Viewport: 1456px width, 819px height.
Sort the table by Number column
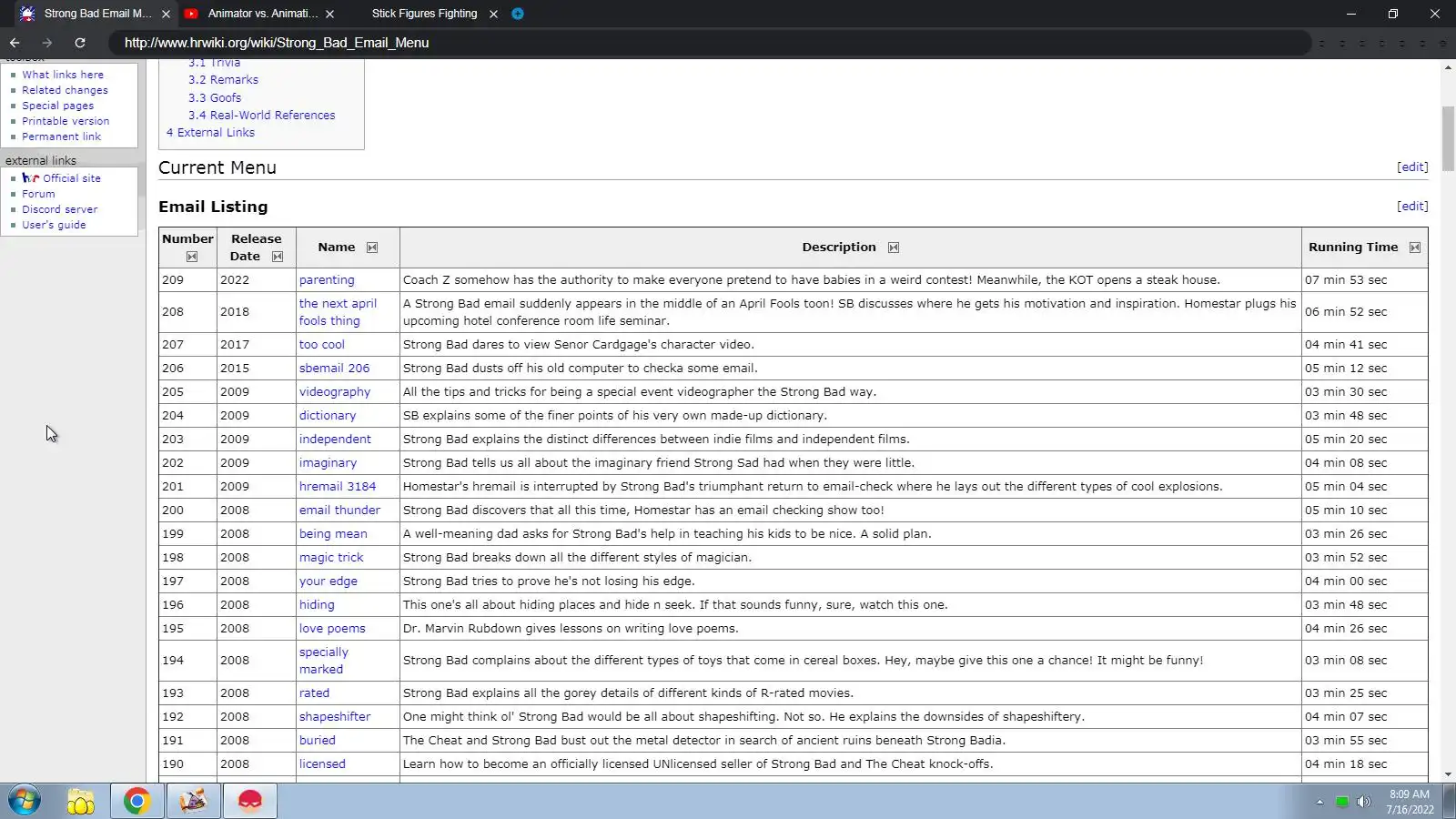click(192, 257)
